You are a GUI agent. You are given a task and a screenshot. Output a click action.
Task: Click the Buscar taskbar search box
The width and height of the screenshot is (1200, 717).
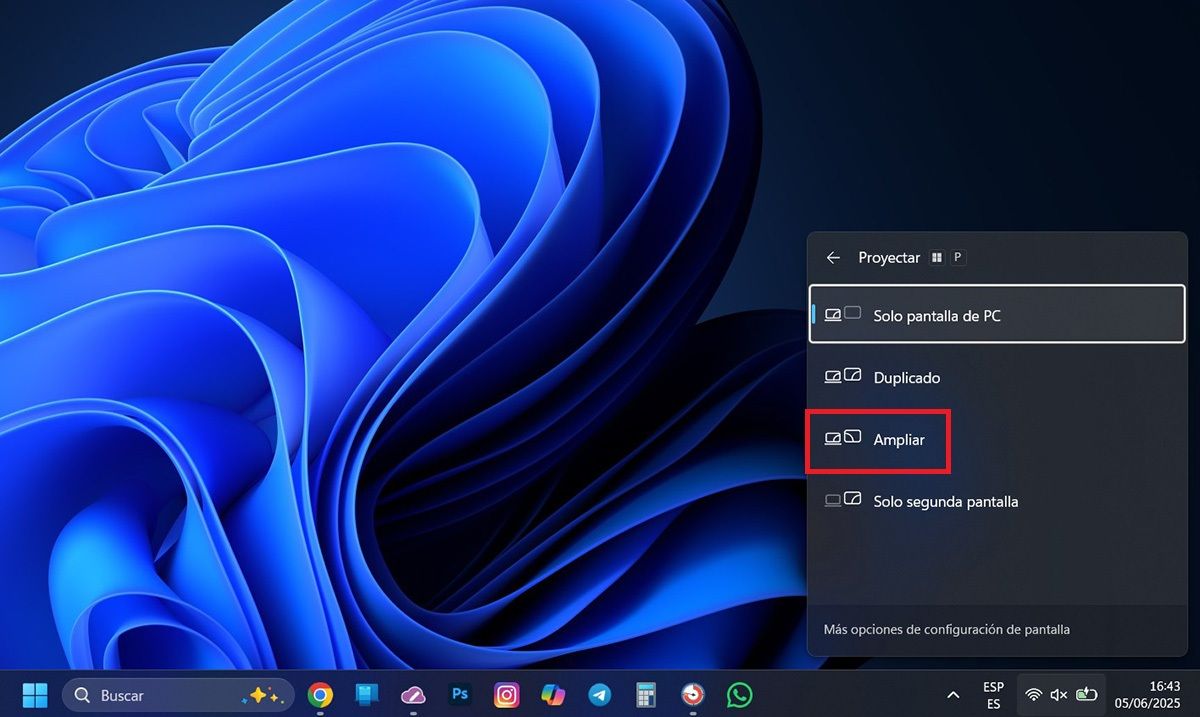pos(178,695)
